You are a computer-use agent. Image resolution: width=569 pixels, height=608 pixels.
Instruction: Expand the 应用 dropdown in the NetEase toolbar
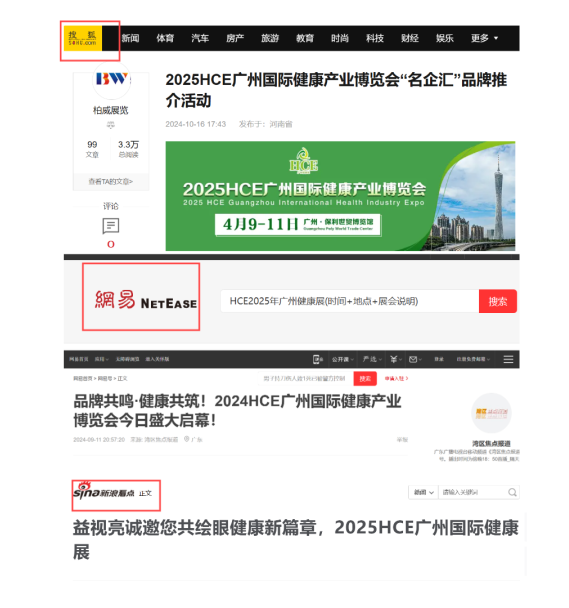(x=102, y=359)
